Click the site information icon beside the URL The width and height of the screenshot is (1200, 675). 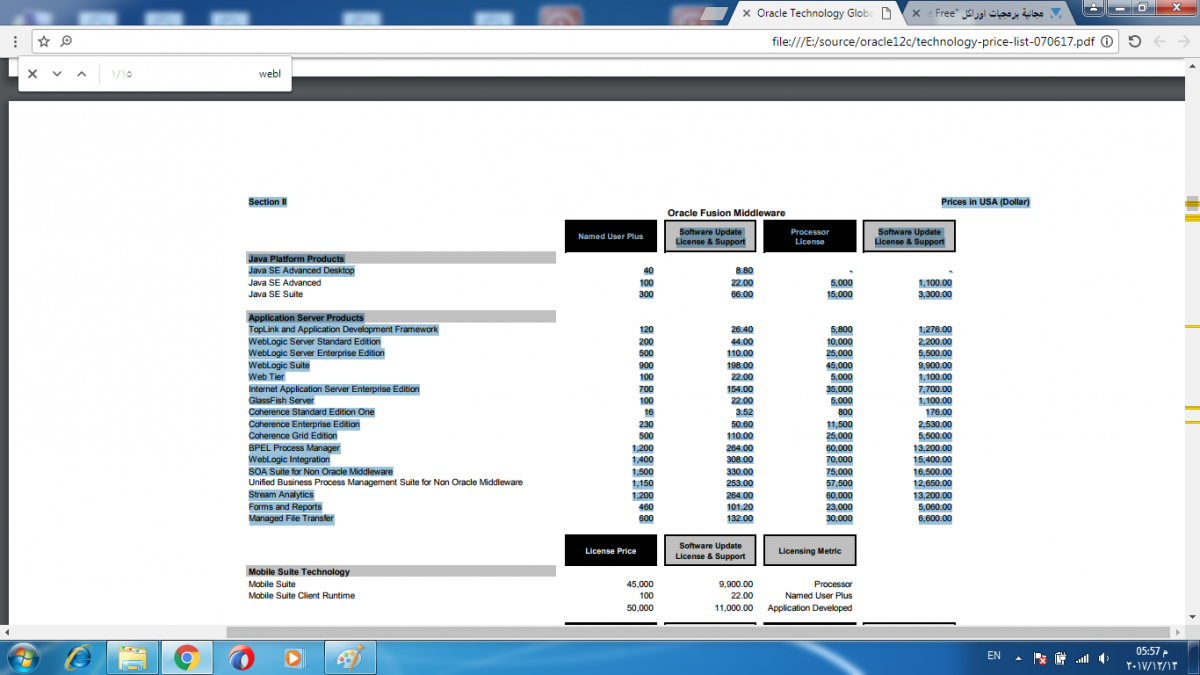tap(1107, 42)
